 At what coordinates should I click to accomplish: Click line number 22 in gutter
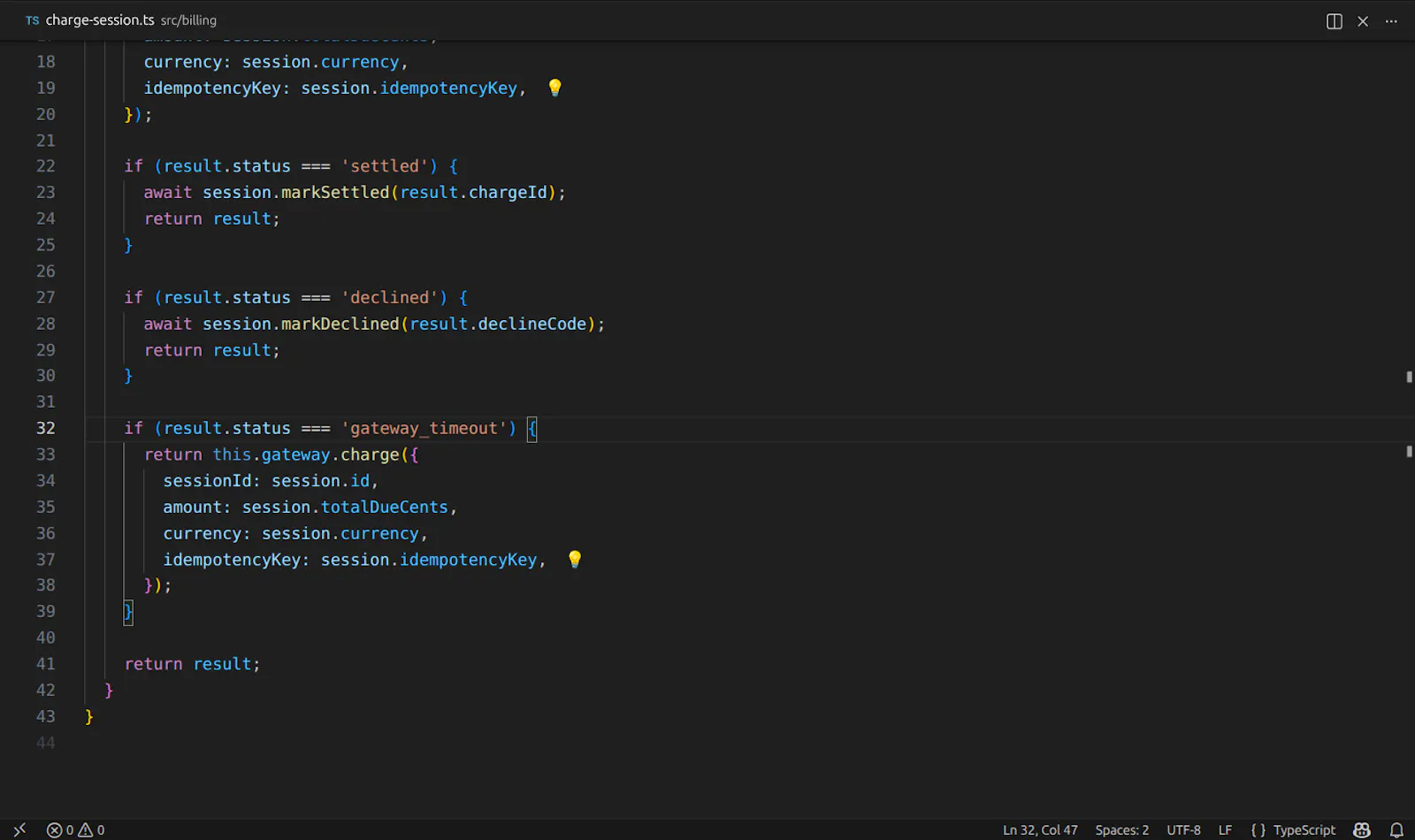click(45, 166)
